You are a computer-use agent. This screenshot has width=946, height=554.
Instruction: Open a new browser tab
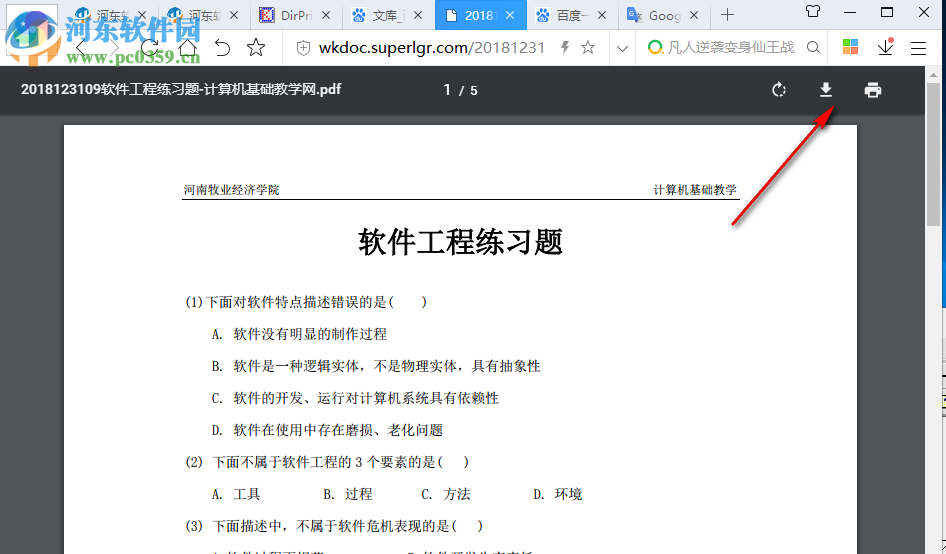(x=728, y=15)
